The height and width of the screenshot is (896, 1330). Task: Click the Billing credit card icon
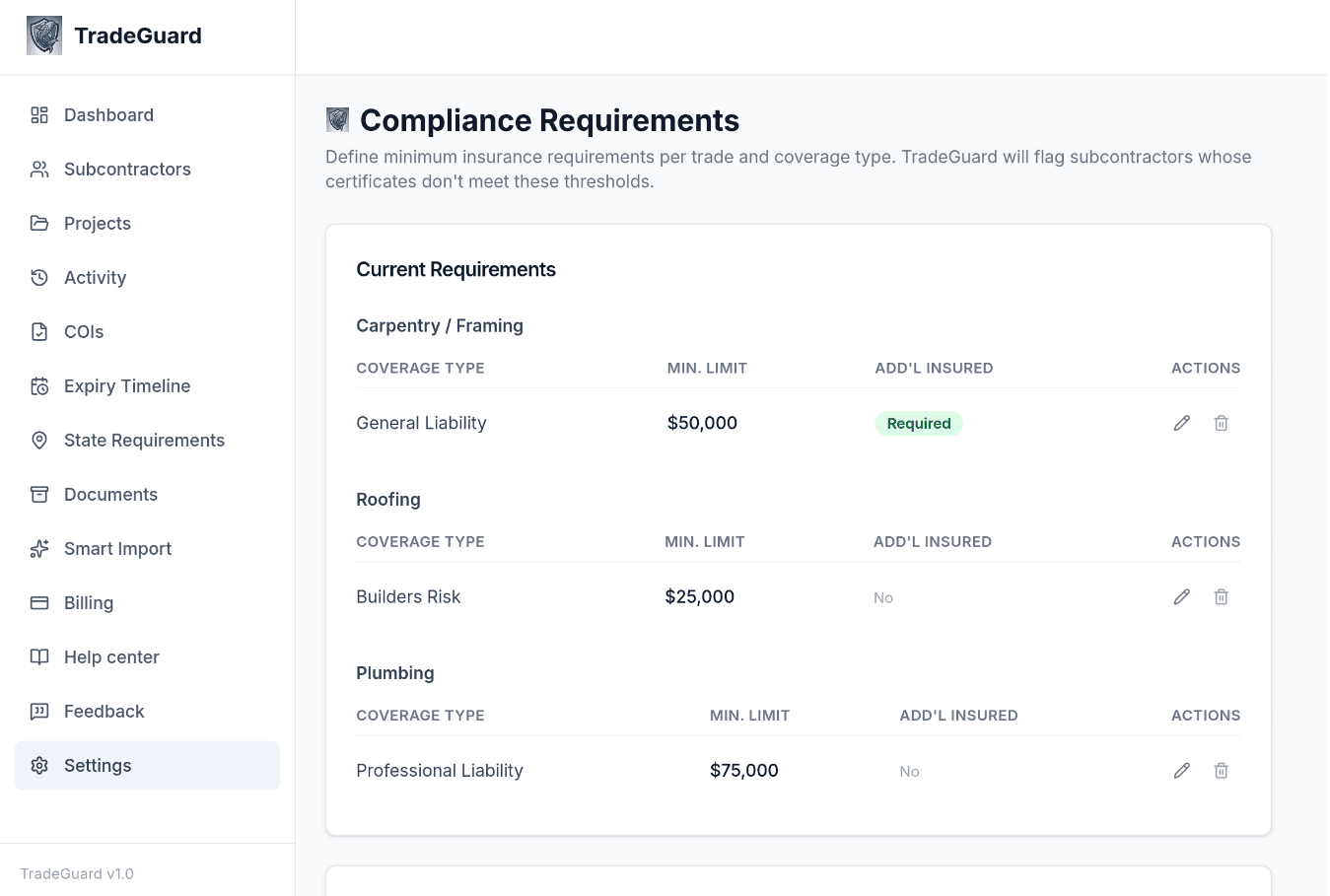[39, 603]
